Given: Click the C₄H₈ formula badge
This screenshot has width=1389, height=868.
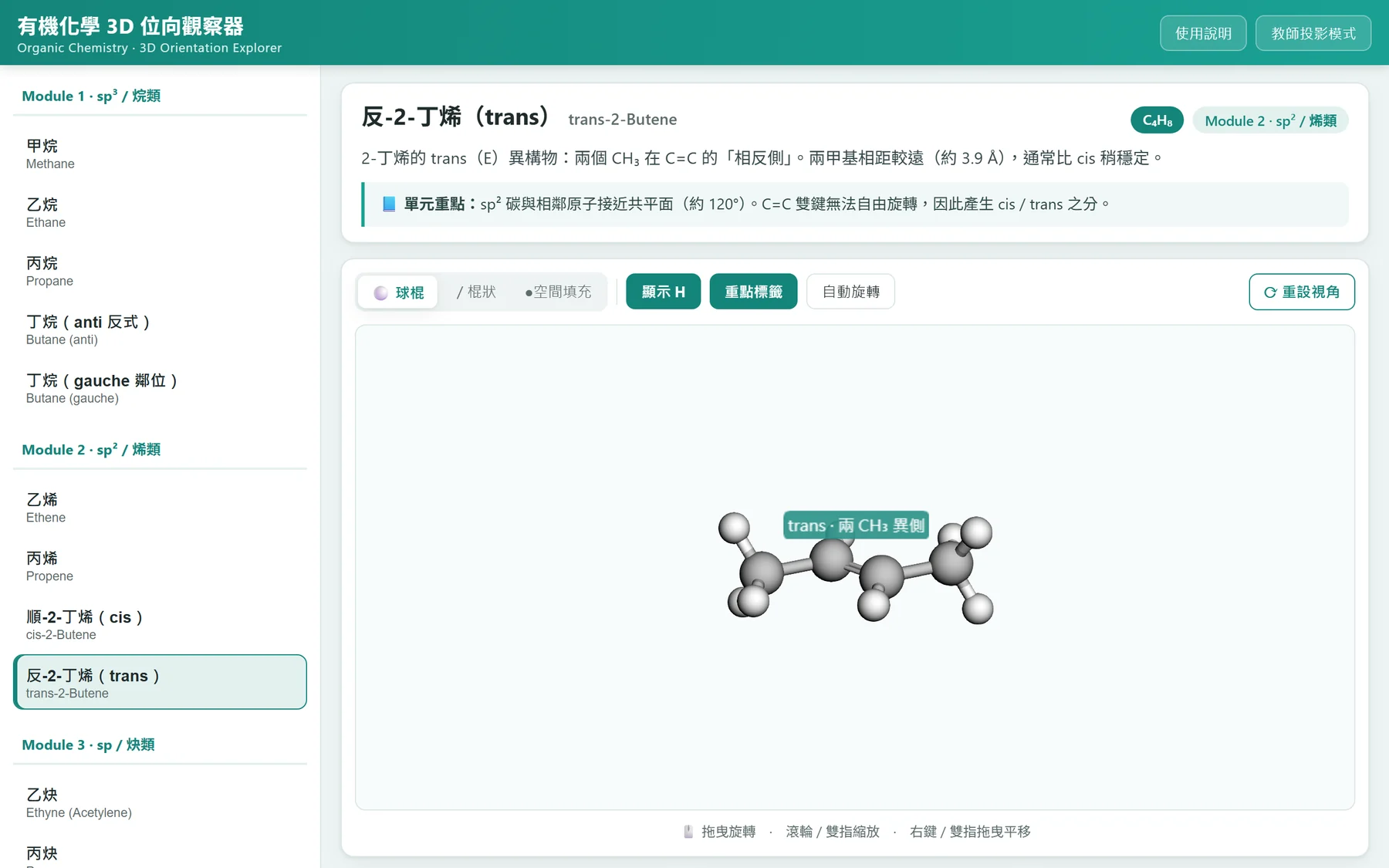Looking at the screenshot, I should (x=1157, y=120).
